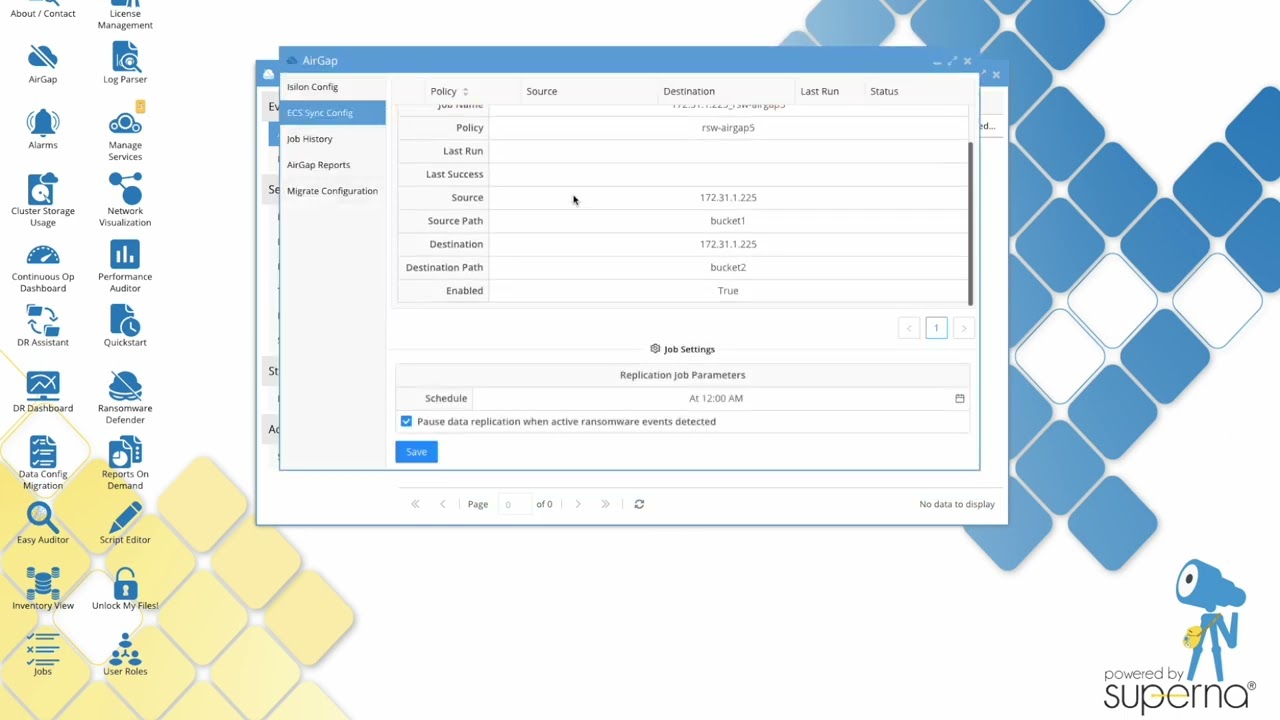The image size is (1280, 720).
Task: Open Unlock My Files icon
Action: coord(125,590)
